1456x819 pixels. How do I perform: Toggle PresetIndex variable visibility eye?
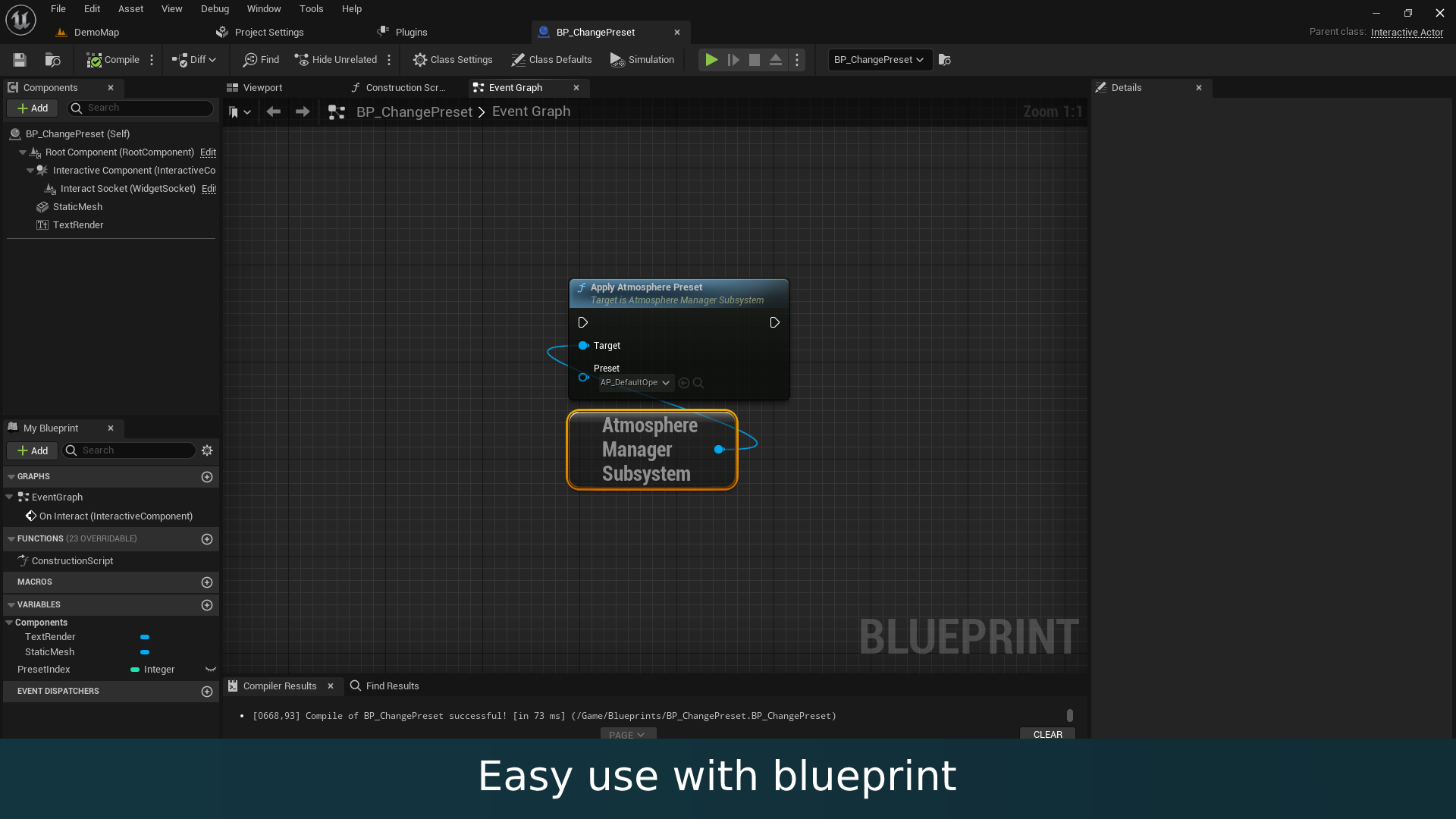tap(211, 670)
